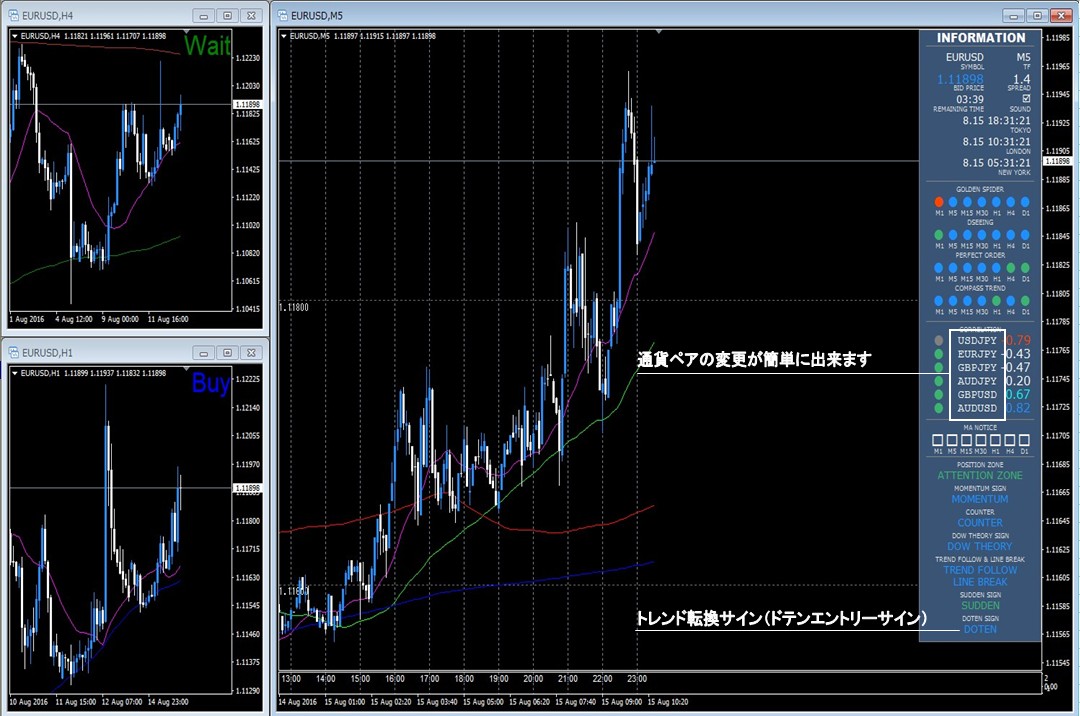
Task: Click the green correlation dot beside GBPUSD
Action: (x=938, y=394)
